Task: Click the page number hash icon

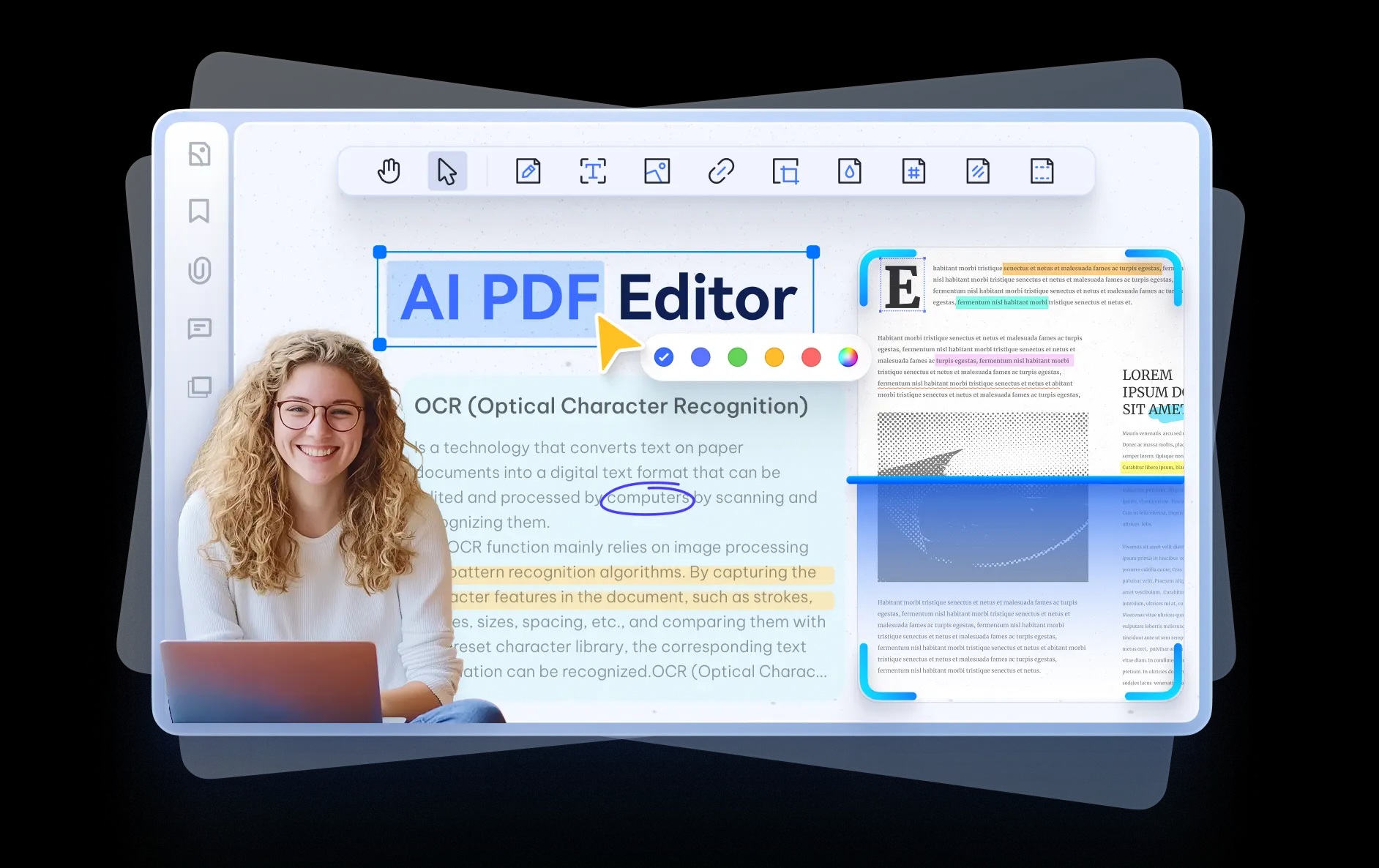Action: [913, 171]
